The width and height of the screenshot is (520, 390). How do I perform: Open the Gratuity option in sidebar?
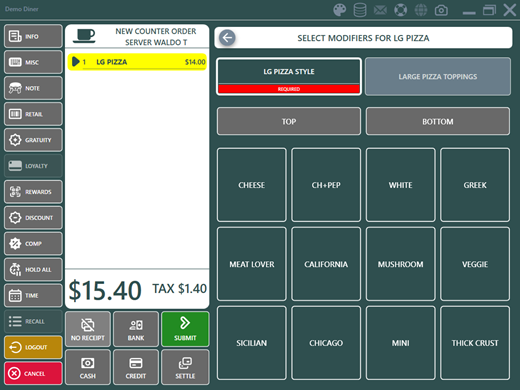coord(33,140)
